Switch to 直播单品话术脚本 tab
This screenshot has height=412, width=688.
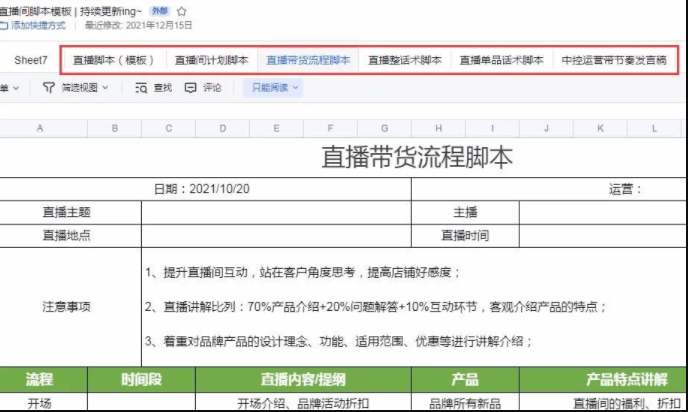coord(501,60)
